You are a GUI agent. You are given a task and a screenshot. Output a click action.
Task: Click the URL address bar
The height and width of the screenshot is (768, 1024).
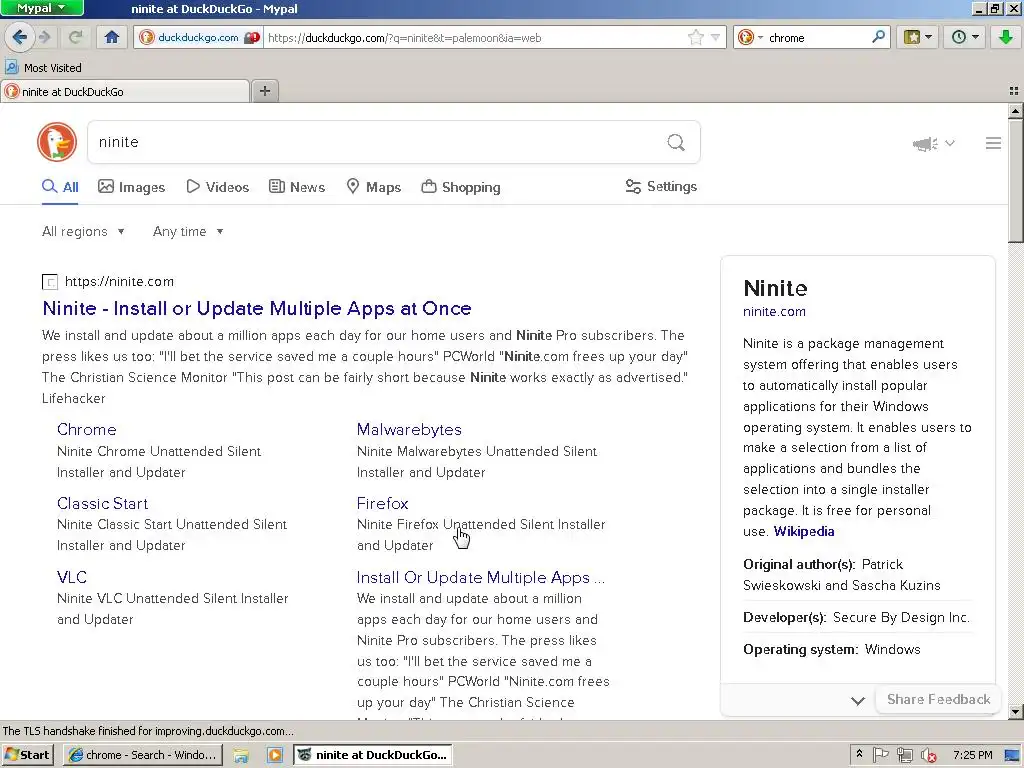pos(475,37)
